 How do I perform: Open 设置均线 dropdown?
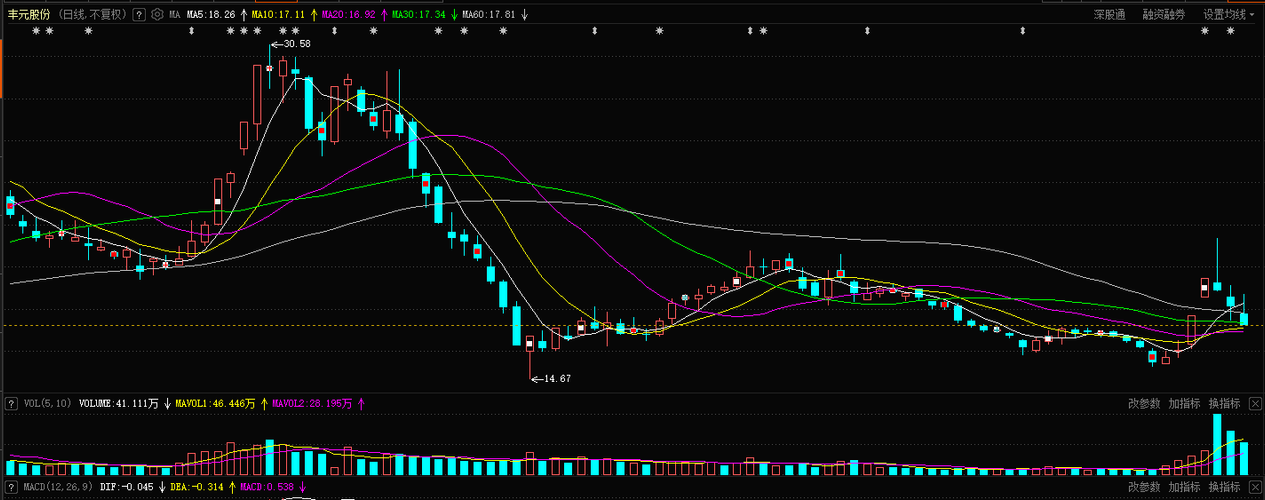(1229, 15)
